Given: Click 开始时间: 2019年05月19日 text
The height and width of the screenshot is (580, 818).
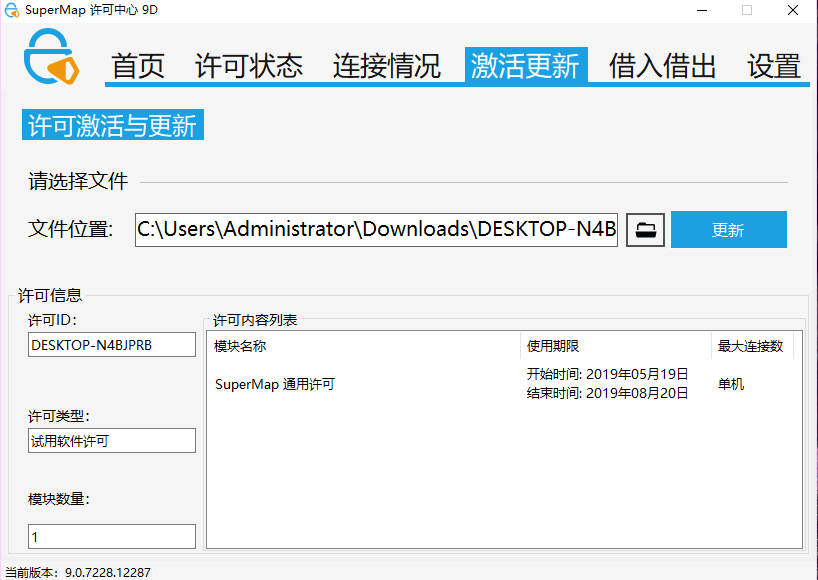Looking at the screenshot, I should (607, 374).
